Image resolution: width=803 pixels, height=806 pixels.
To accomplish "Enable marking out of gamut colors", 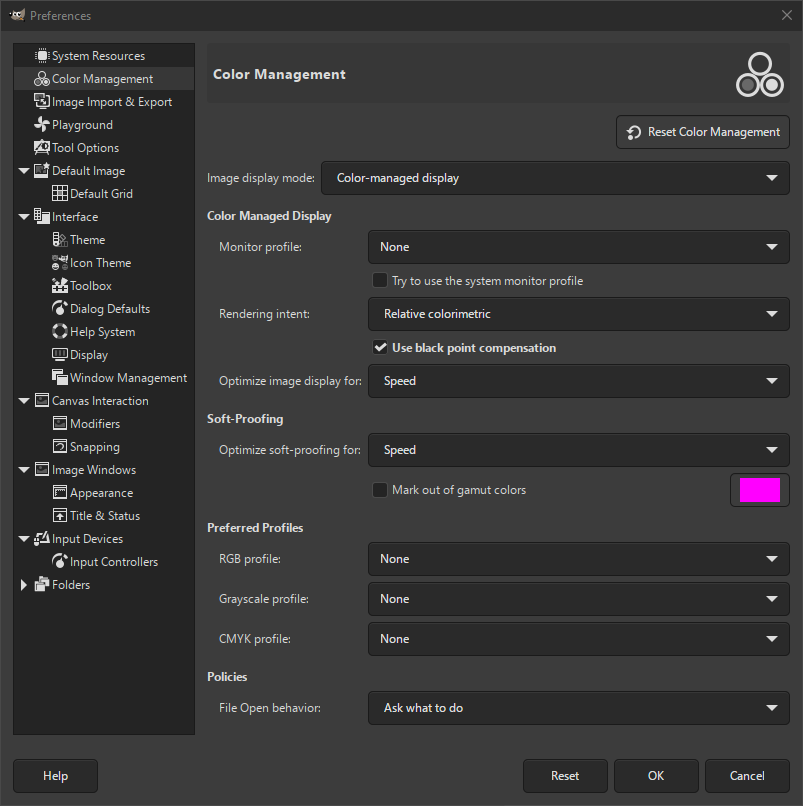I will tap(380, 489).
